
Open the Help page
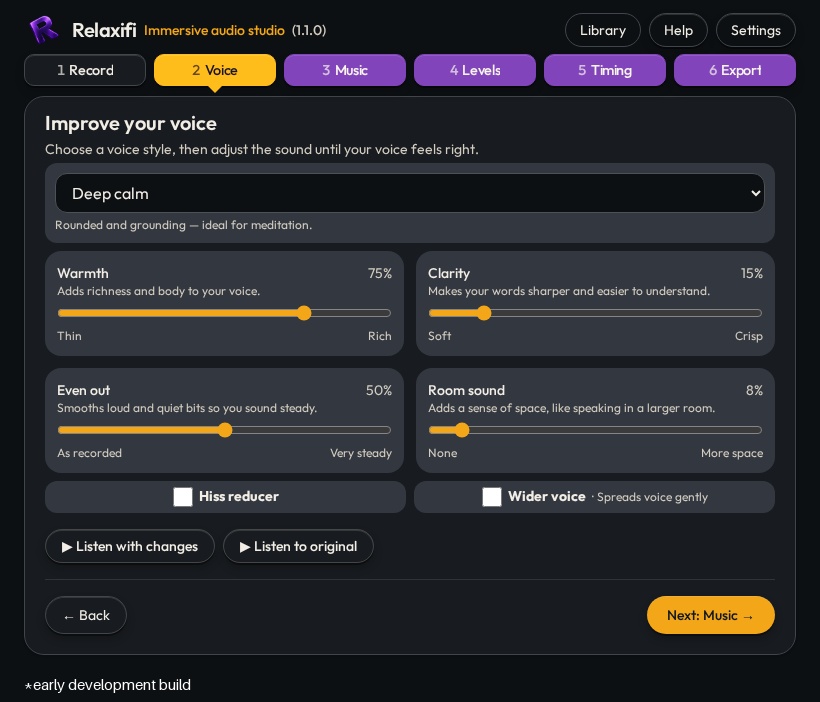click(678, 30)
